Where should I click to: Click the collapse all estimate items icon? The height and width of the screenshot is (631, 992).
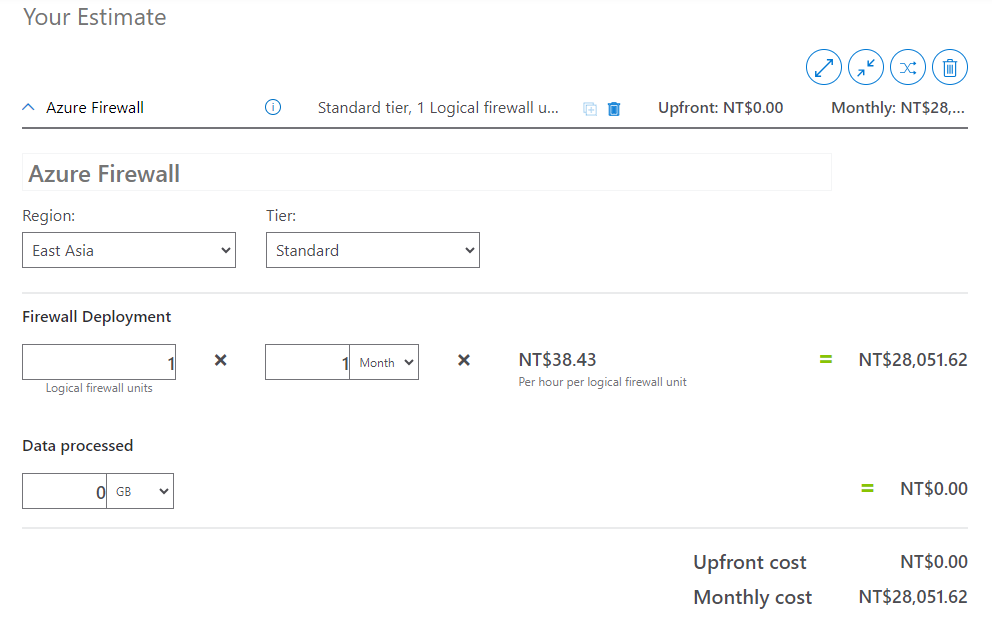pos(865,67)
